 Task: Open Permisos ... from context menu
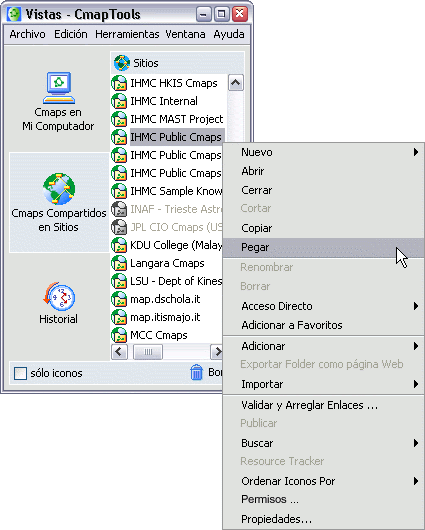point(324,499)
